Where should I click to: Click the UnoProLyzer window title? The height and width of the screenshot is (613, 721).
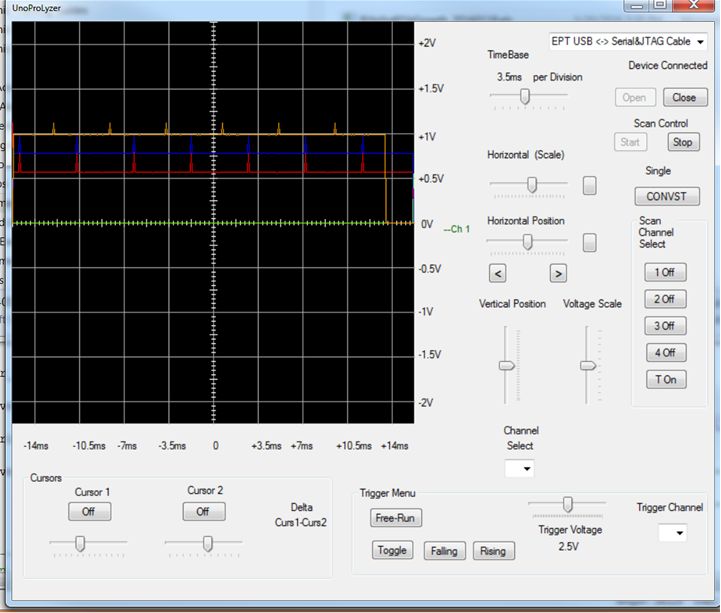[x=36, y=8]
